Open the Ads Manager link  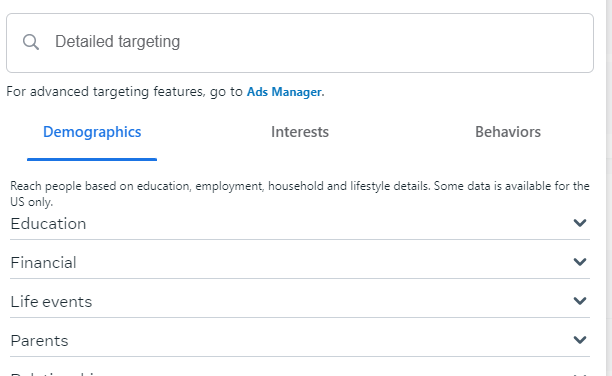(x=285, y=92)
